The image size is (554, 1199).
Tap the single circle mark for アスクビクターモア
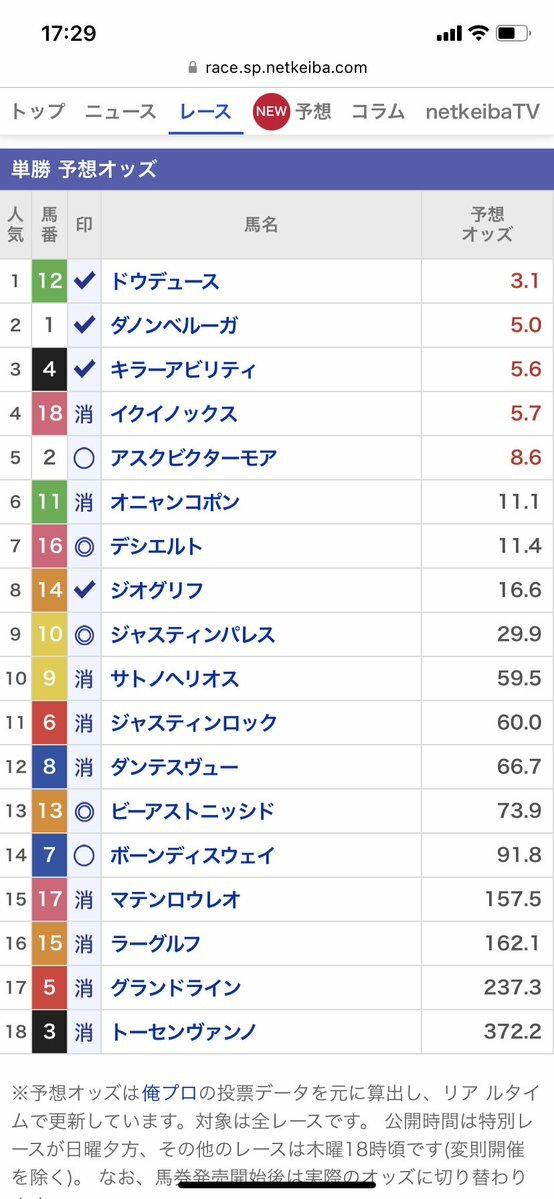click(x=84, y=458)
